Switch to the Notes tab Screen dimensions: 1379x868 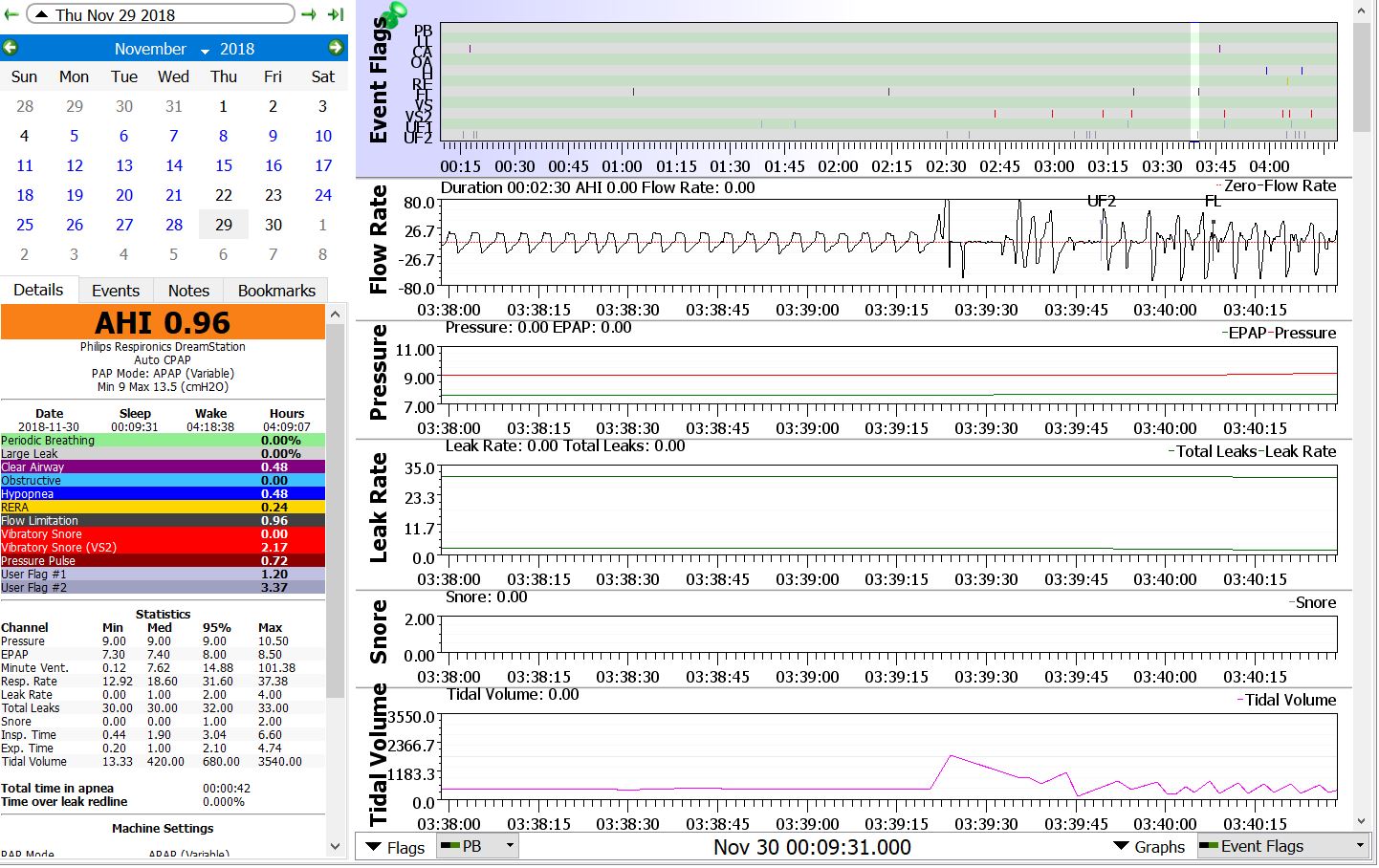pyautogui.click(x=188, y=291)
